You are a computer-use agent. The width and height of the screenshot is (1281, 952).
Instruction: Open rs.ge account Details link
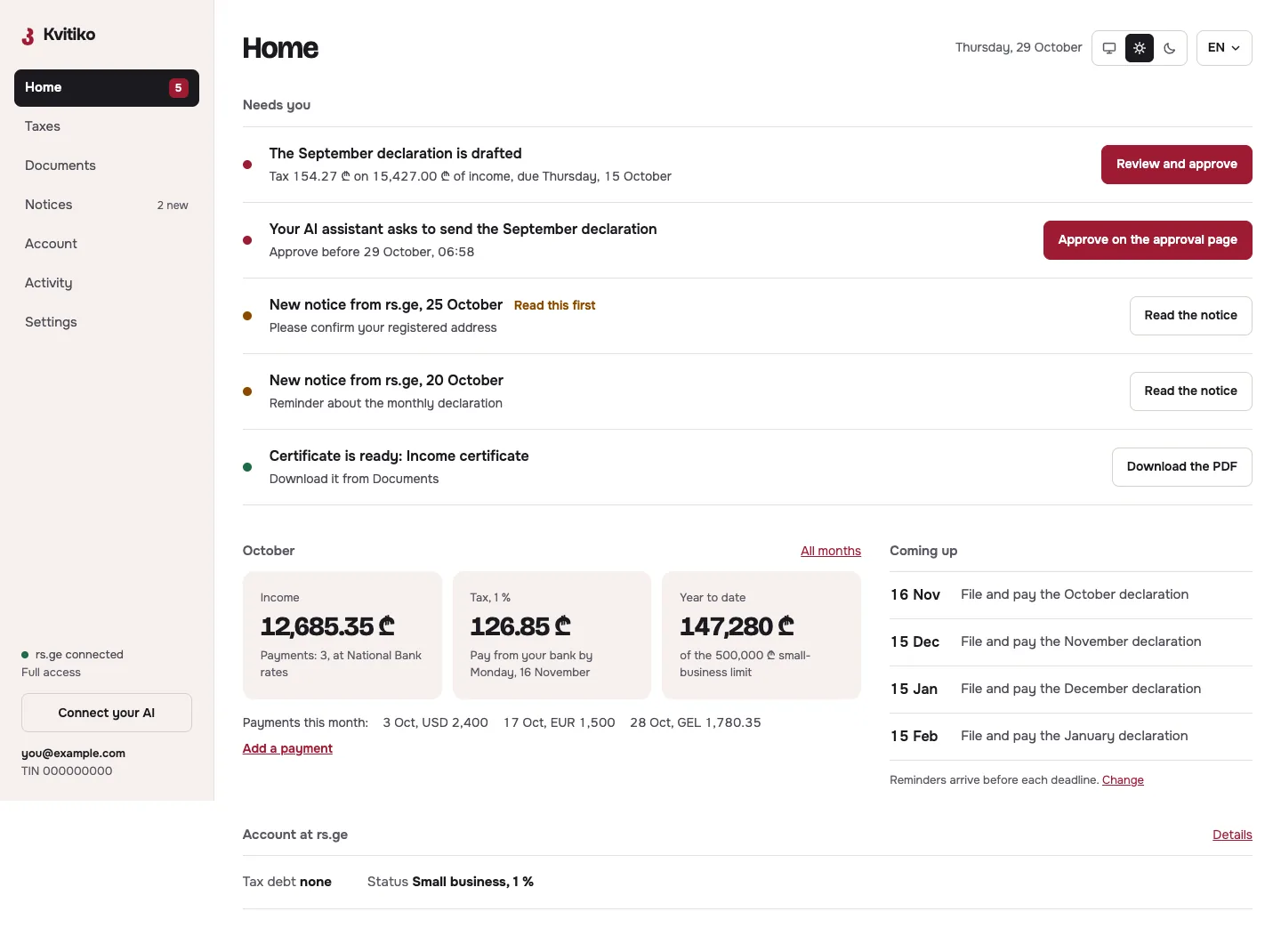[1232, 835]
